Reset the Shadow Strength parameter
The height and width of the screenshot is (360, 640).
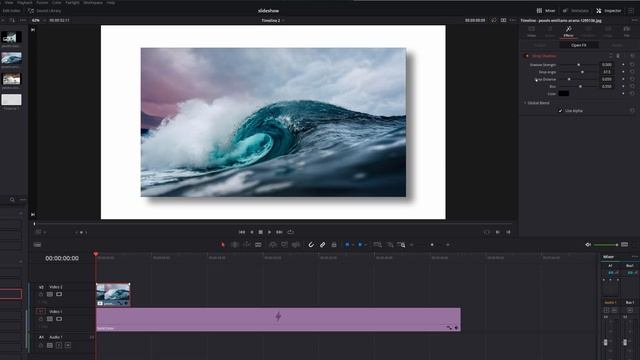tap(632, 65)
